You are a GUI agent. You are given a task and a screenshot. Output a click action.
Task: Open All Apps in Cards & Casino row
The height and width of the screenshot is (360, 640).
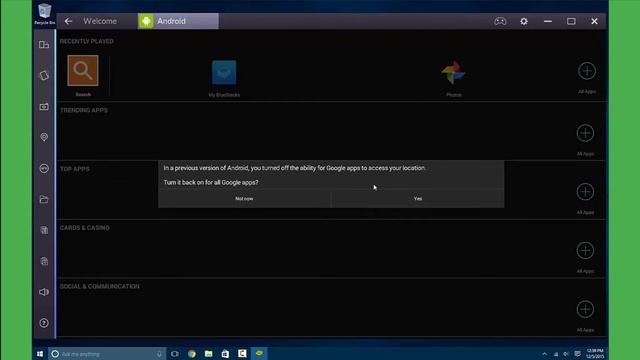(585, 250)
